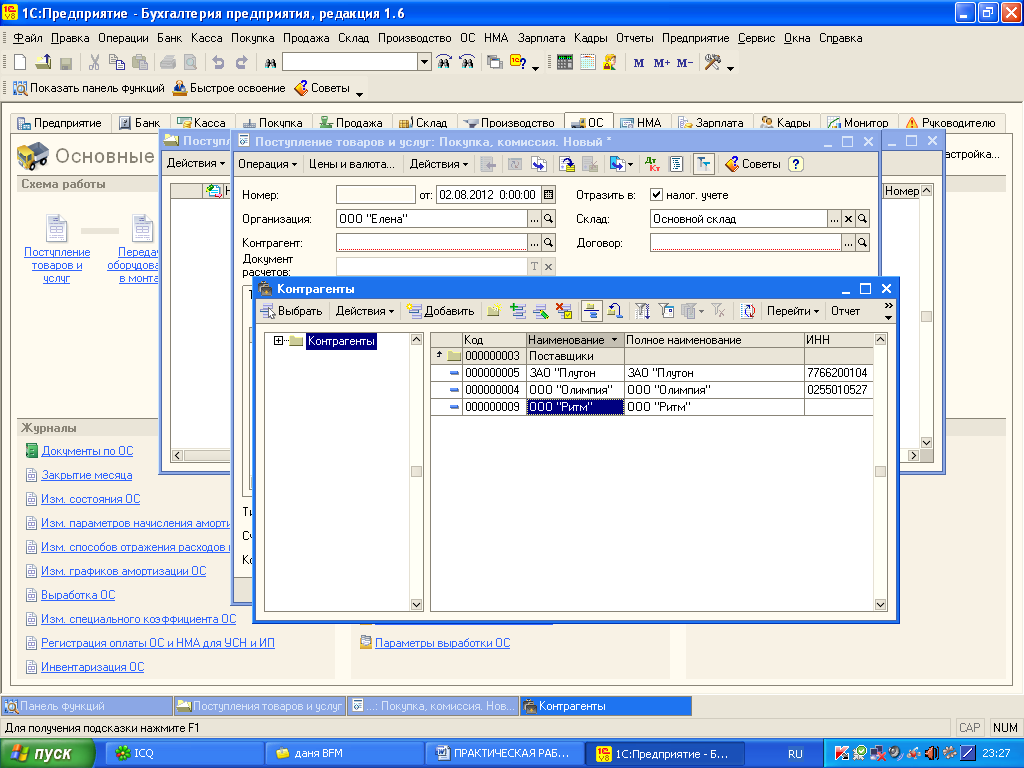Expand the Контрагенты tree node
Image resolution: width=1024 pixels, height=768 pixels.
[278, 341]
